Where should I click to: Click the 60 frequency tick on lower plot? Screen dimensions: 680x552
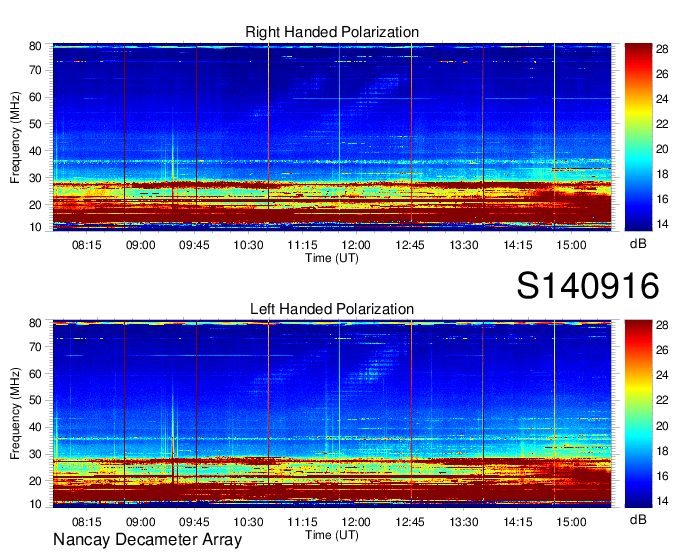[x=35, y=374]
